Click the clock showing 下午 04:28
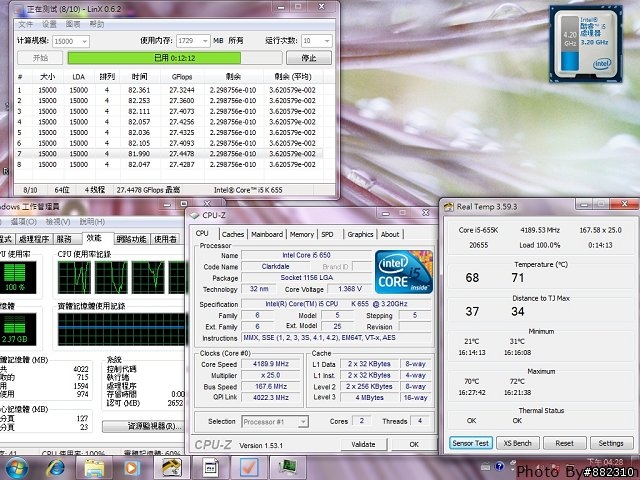Viewport: 640px width, 480px height. pos(606,462)
